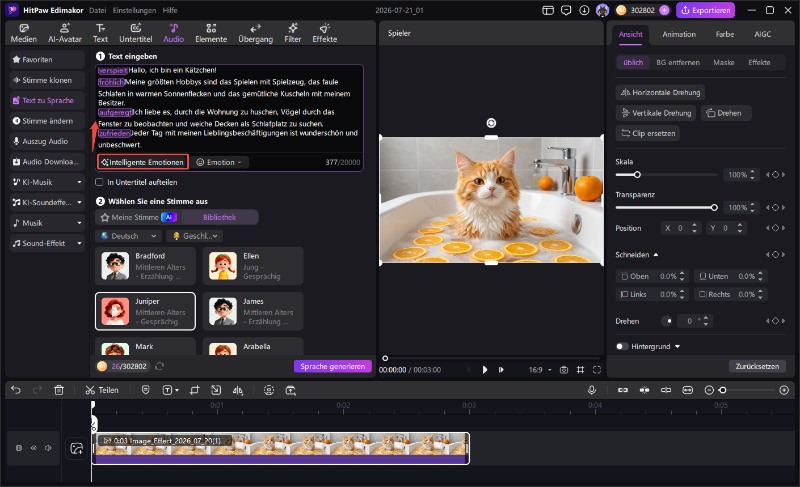800x487 pixels.
Task: Toggle the Position keyframe diamond
Action: tap(776, 228)
